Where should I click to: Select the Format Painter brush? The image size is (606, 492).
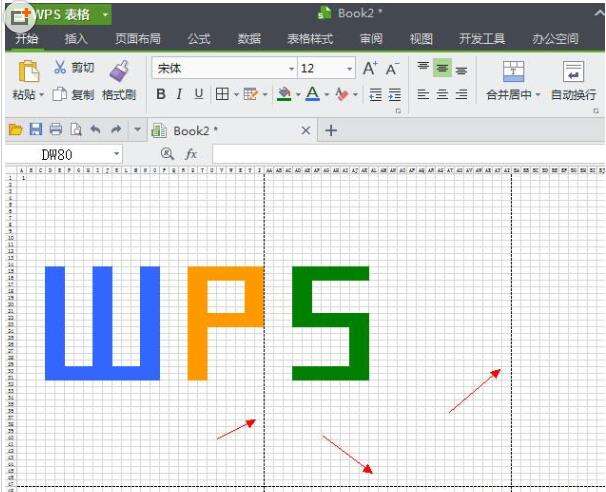tap(119, 71)
